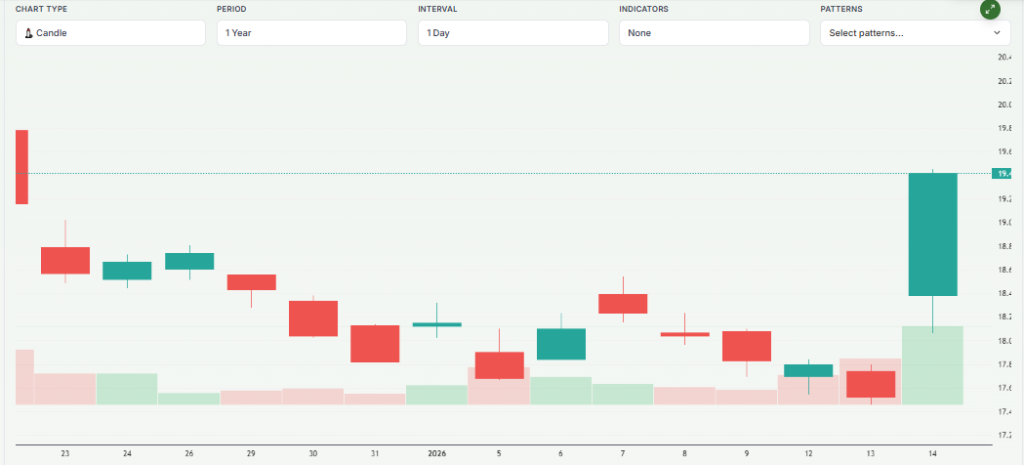The width and height of the screenshot is (1024, 465).
Task: Click the red candle for day 7
Action: (x=623, y=304)
